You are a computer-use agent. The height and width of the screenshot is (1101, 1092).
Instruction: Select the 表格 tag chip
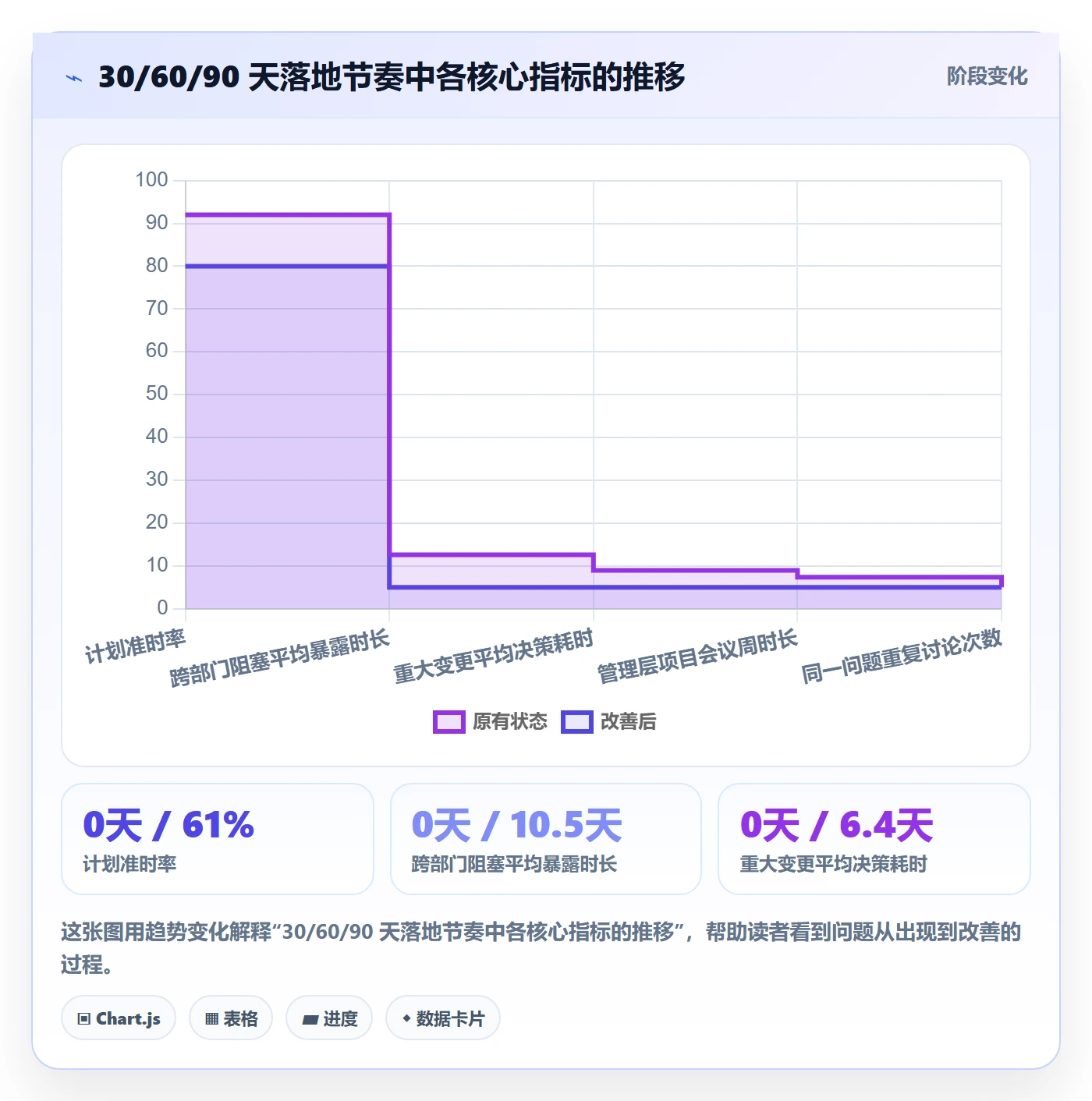coord(231,1018)
